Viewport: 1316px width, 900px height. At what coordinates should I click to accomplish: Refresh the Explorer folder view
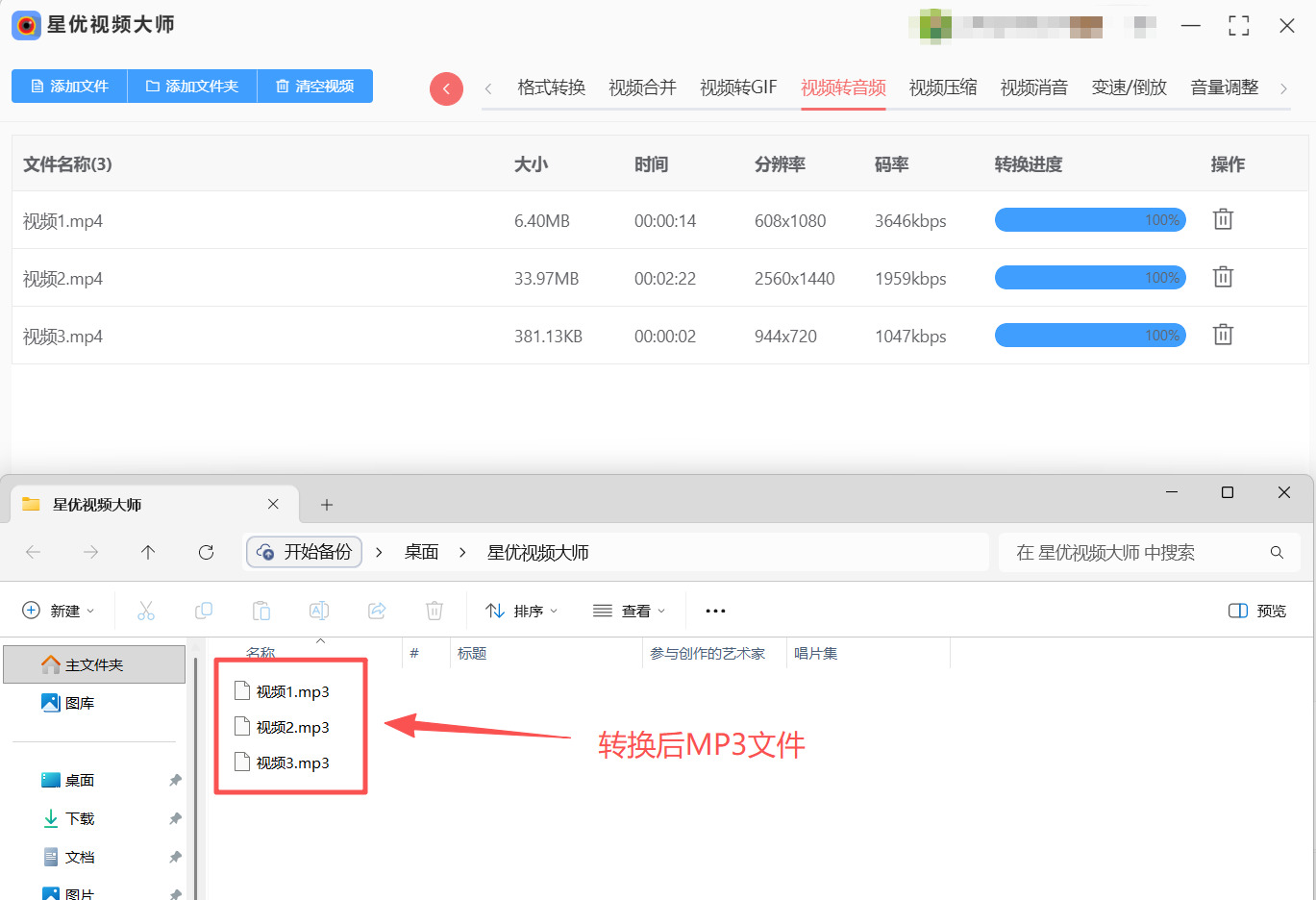[x=206, y=552]
